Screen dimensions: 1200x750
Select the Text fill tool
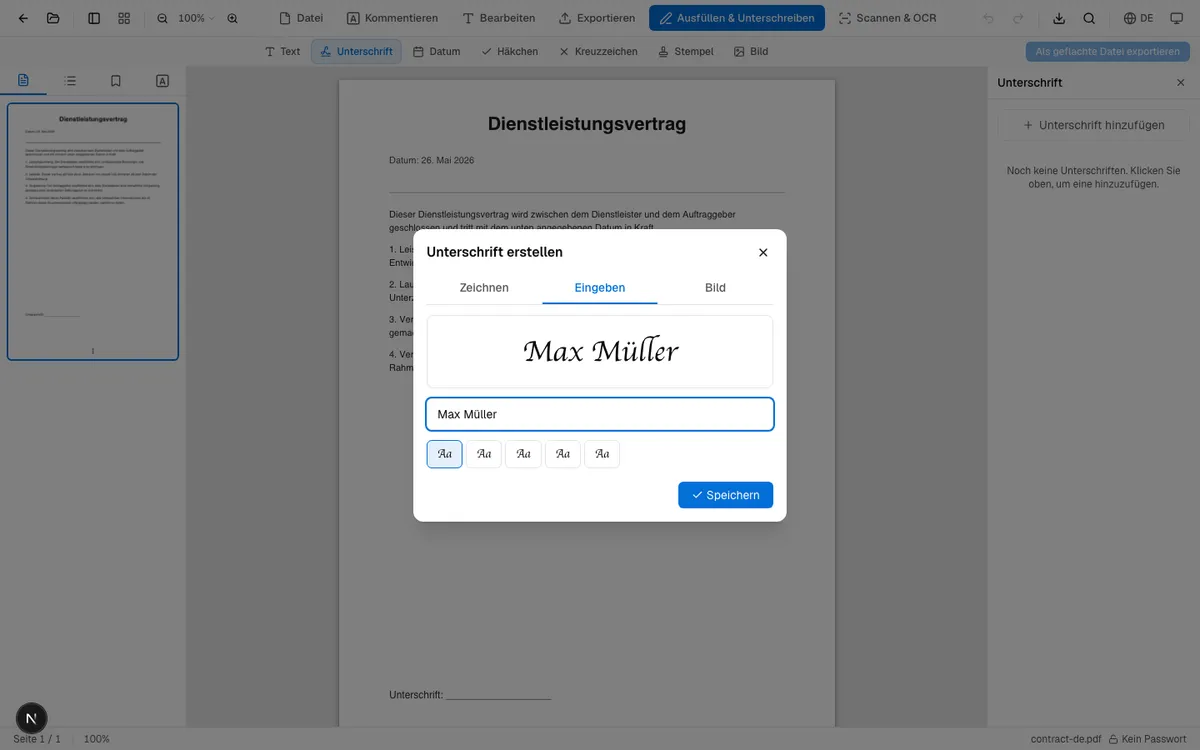click(282, 51)
